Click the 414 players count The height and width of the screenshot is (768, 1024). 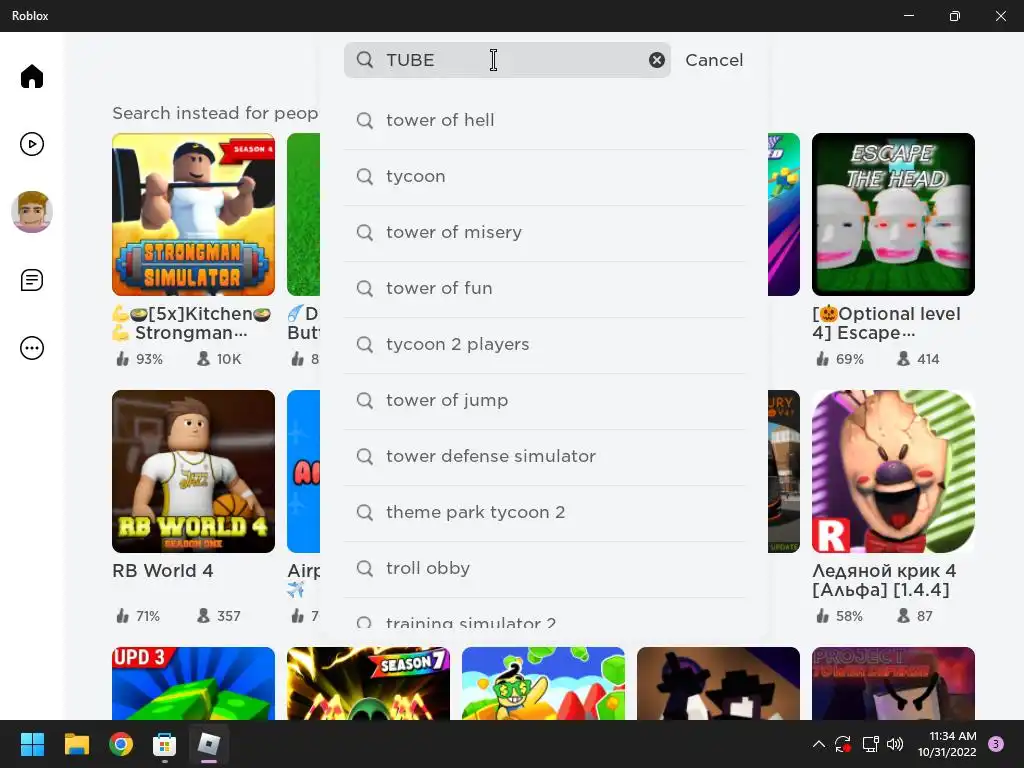918,359
